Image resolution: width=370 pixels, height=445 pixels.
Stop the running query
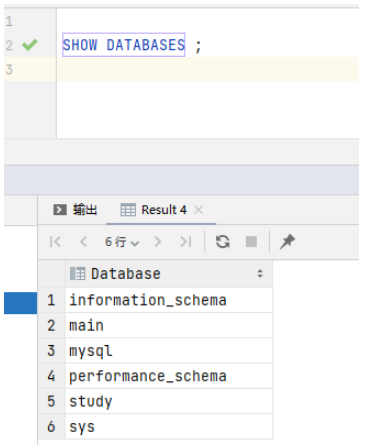tap(251, 242)
